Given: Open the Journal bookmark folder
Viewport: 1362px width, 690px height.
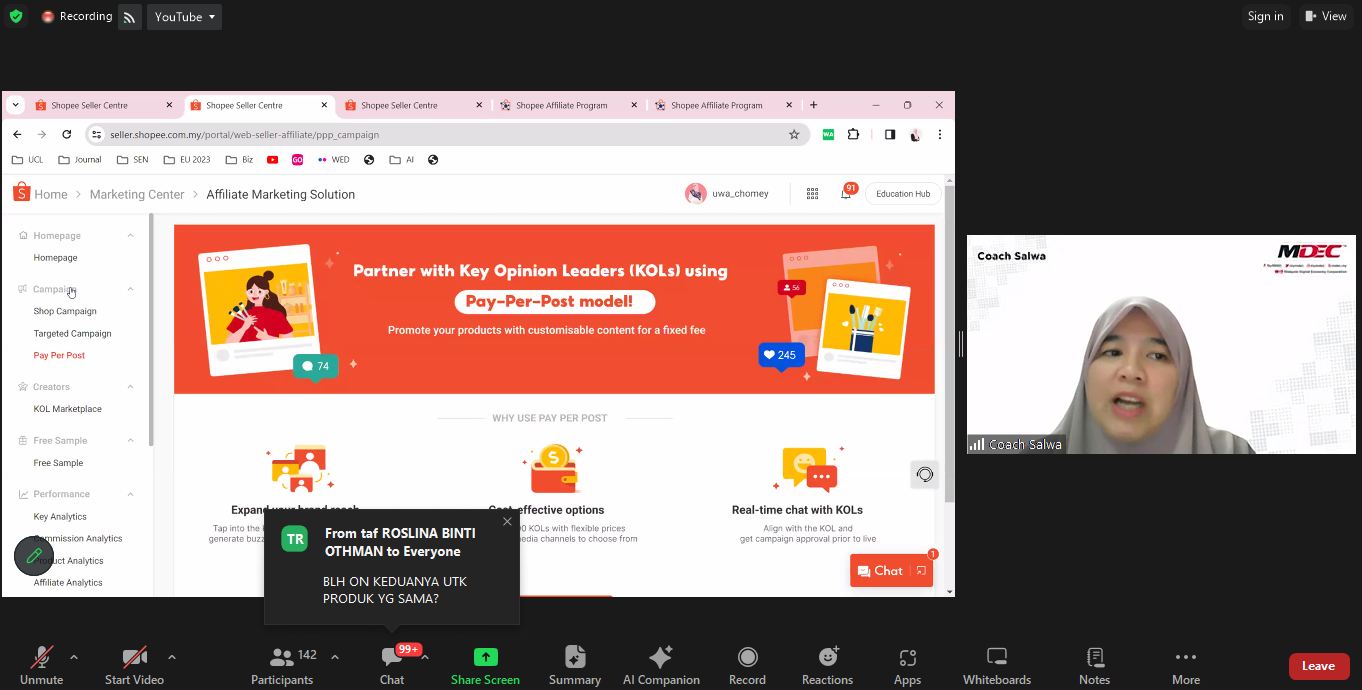Looking at the screenshot, I should 80,160.
